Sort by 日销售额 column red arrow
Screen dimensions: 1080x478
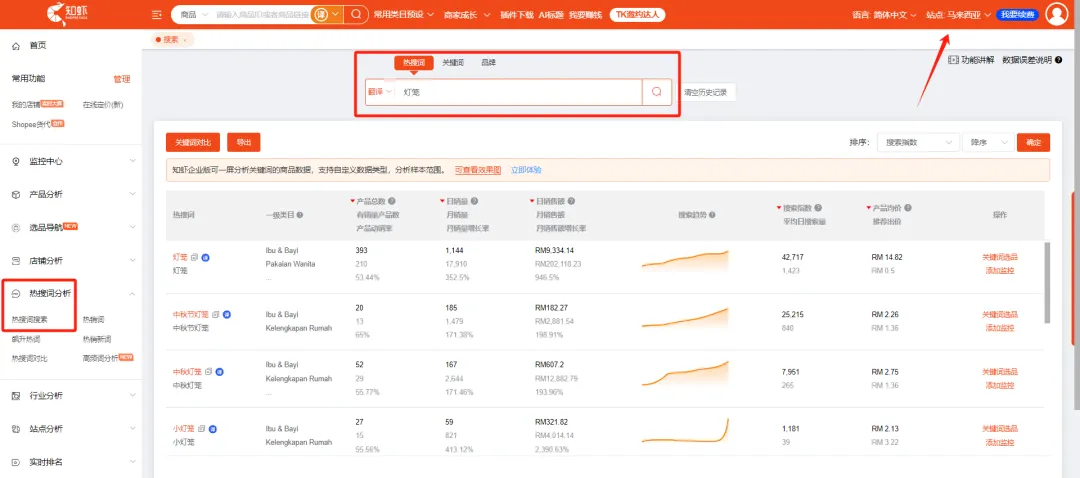532,201
